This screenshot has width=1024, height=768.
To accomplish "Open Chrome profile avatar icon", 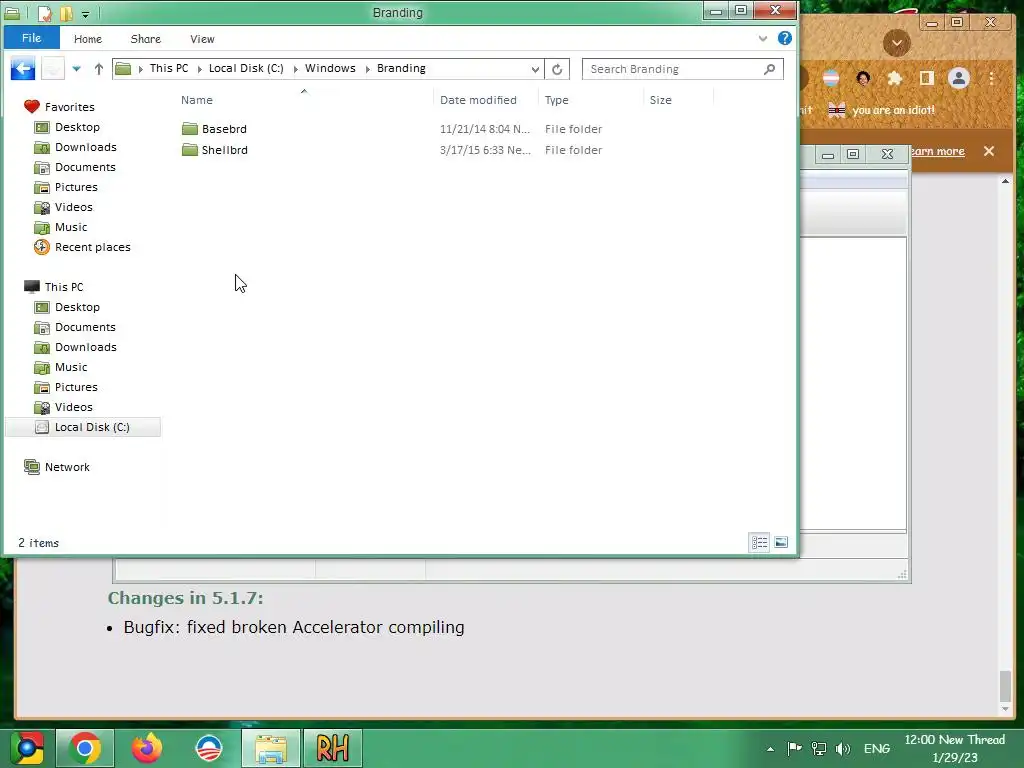I will coord(959,78).
